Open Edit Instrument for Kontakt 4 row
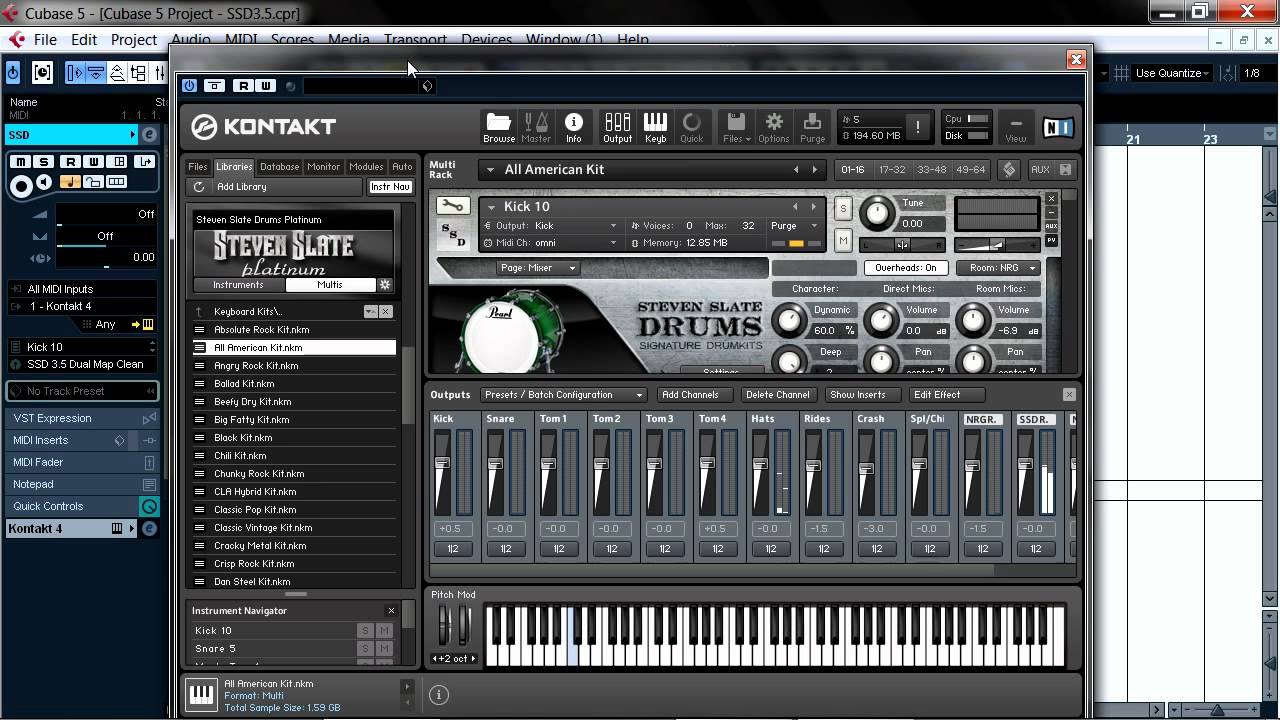1280x720 pixels. pos(149,528)
